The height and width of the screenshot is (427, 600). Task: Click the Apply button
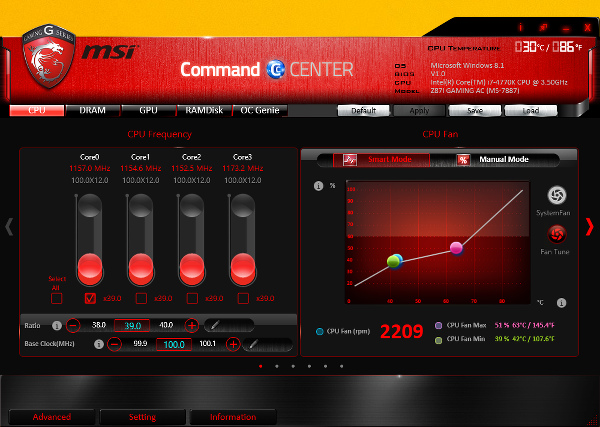(419, 111)
